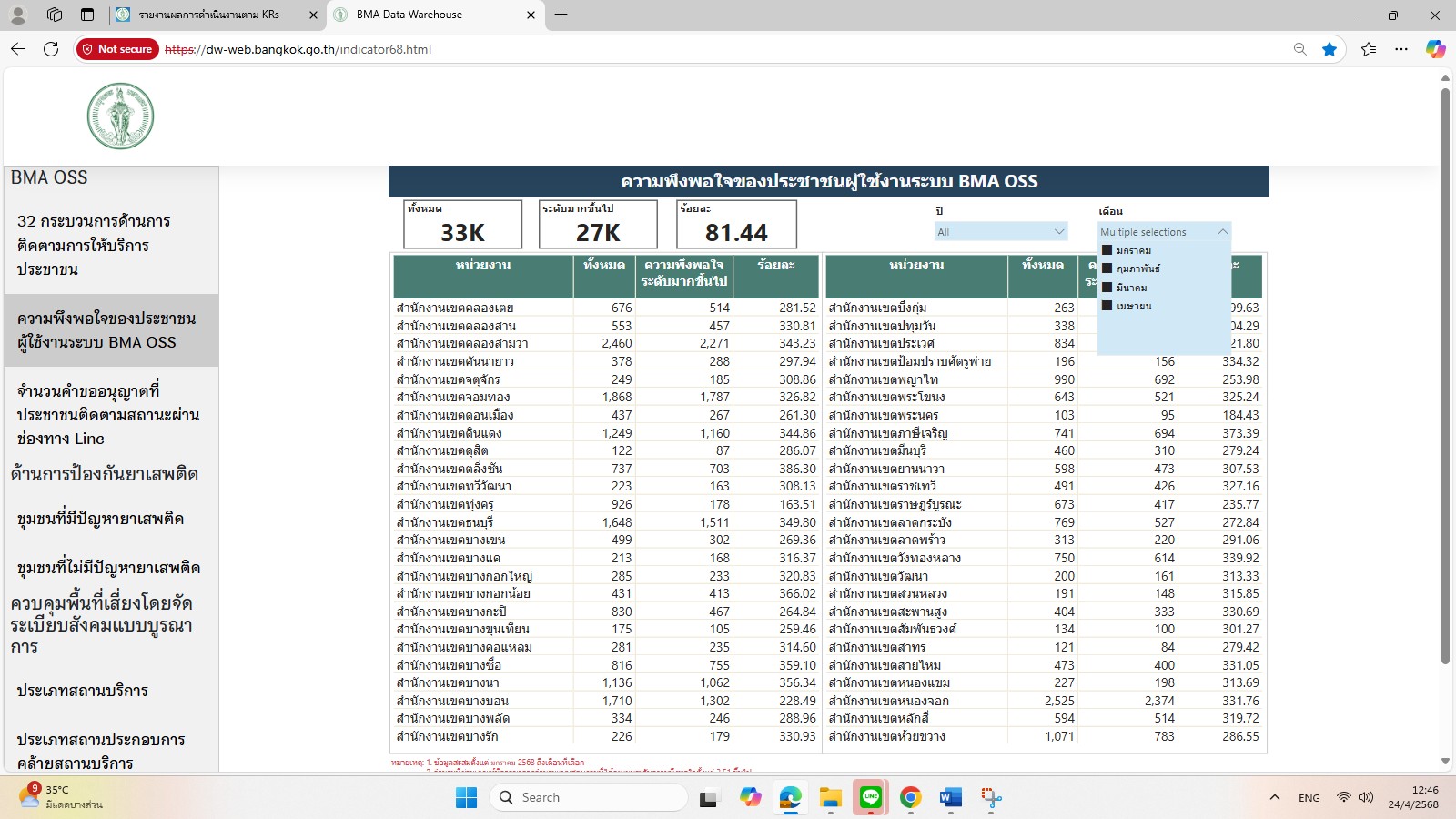Screen dimensions: 1456x819
Task: Select row สำนักงานเขตห้วยขวาง
Action: point(1045,736)
